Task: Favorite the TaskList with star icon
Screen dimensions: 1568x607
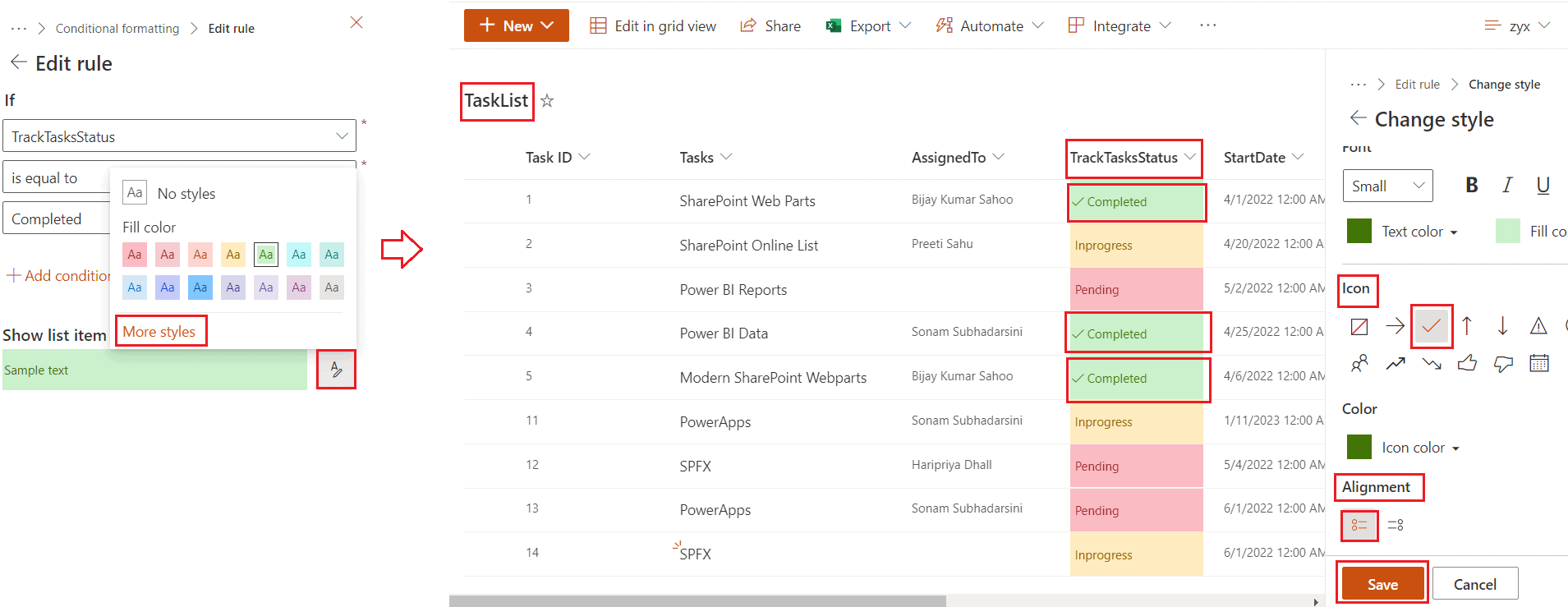Action: [x=547, y=101]
